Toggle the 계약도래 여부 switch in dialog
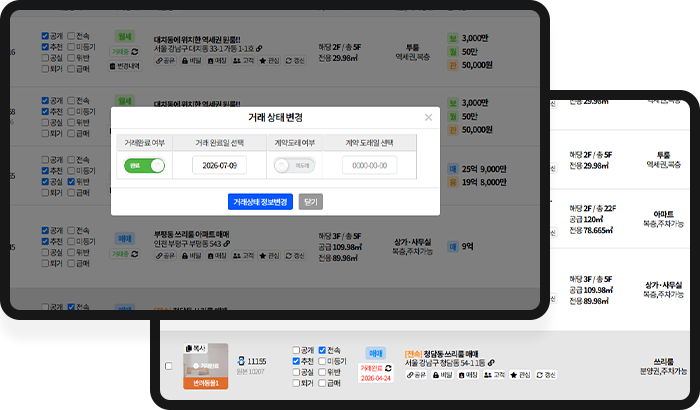This screenshot has height=410, width=700. click(294, 166)
